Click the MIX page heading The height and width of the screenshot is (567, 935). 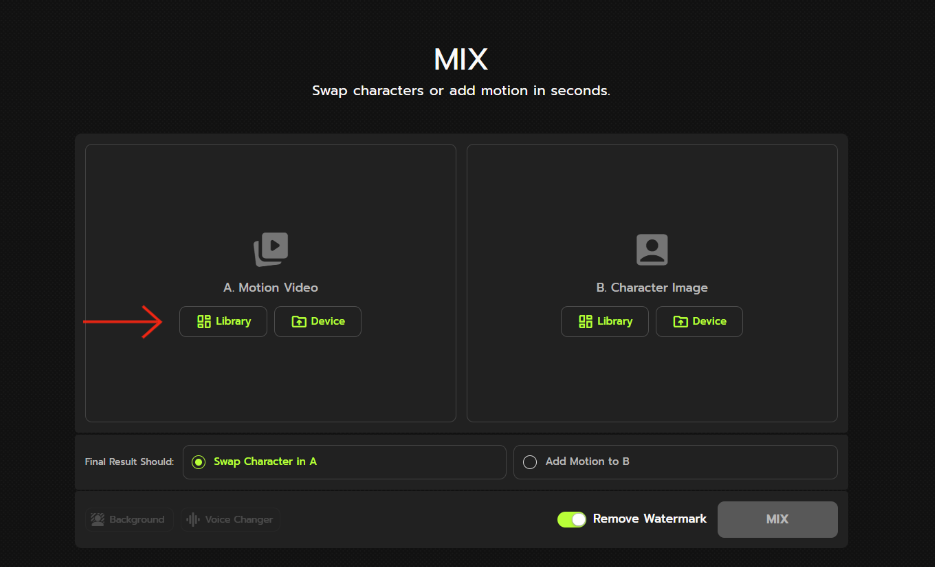[461, 60]
